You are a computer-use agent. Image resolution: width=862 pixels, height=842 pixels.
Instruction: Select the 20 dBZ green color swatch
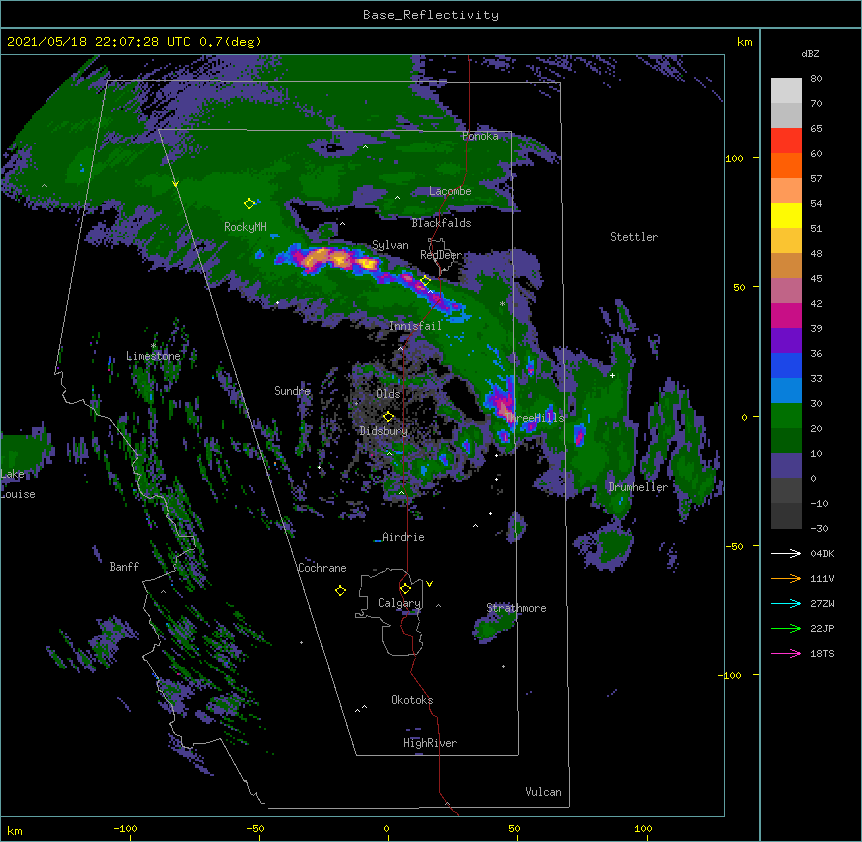[x=786, y=416]
